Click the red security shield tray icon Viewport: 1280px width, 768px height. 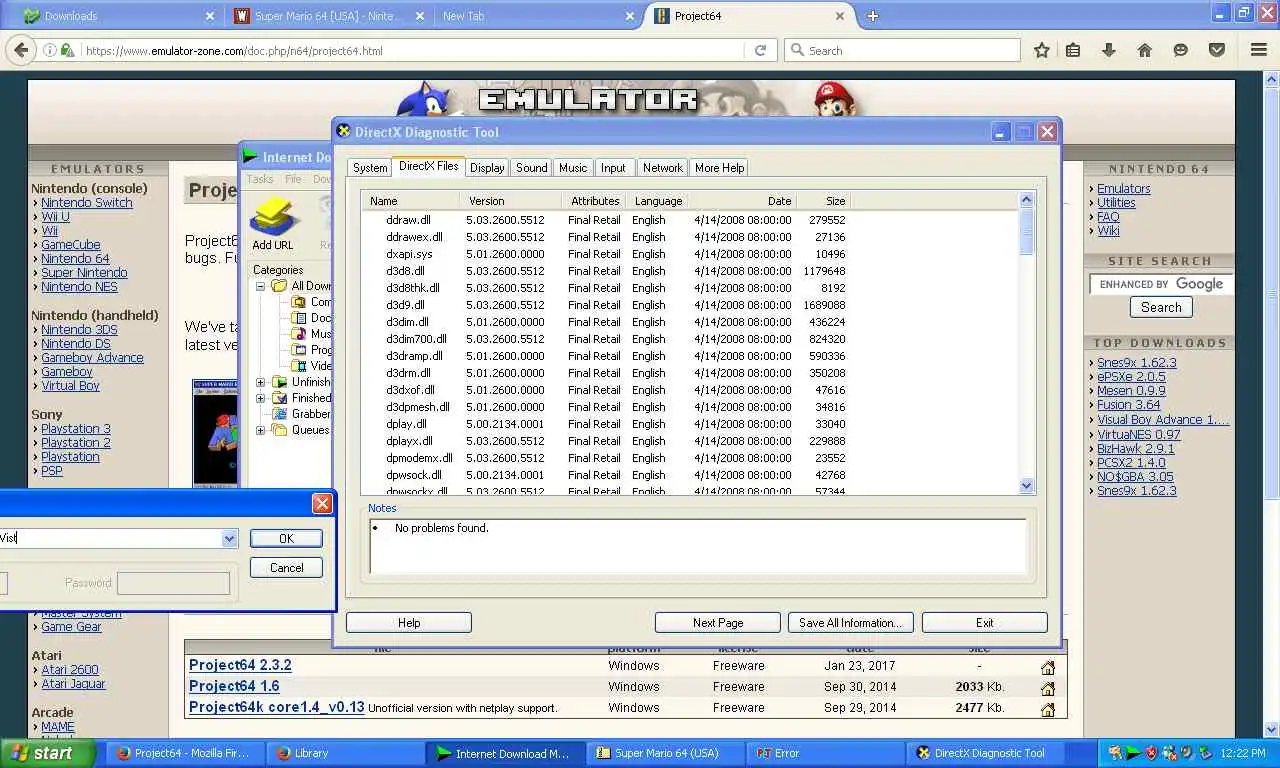(x=1151, y=753)
